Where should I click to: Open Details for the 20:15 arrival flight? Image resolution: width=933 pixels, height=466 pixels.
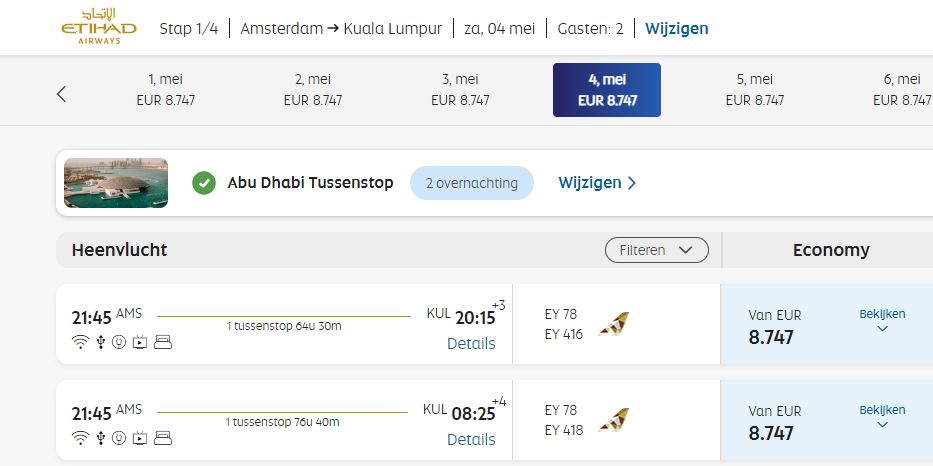[x=471, y=343]
